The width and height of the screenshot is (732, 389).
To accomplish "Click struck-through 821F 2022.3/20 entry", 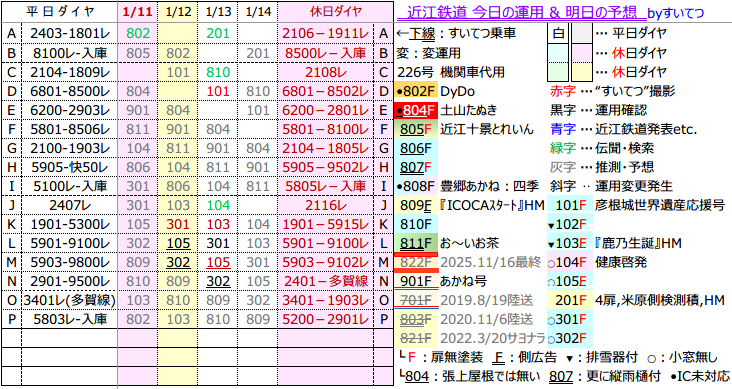I will [x=471, y=338].
